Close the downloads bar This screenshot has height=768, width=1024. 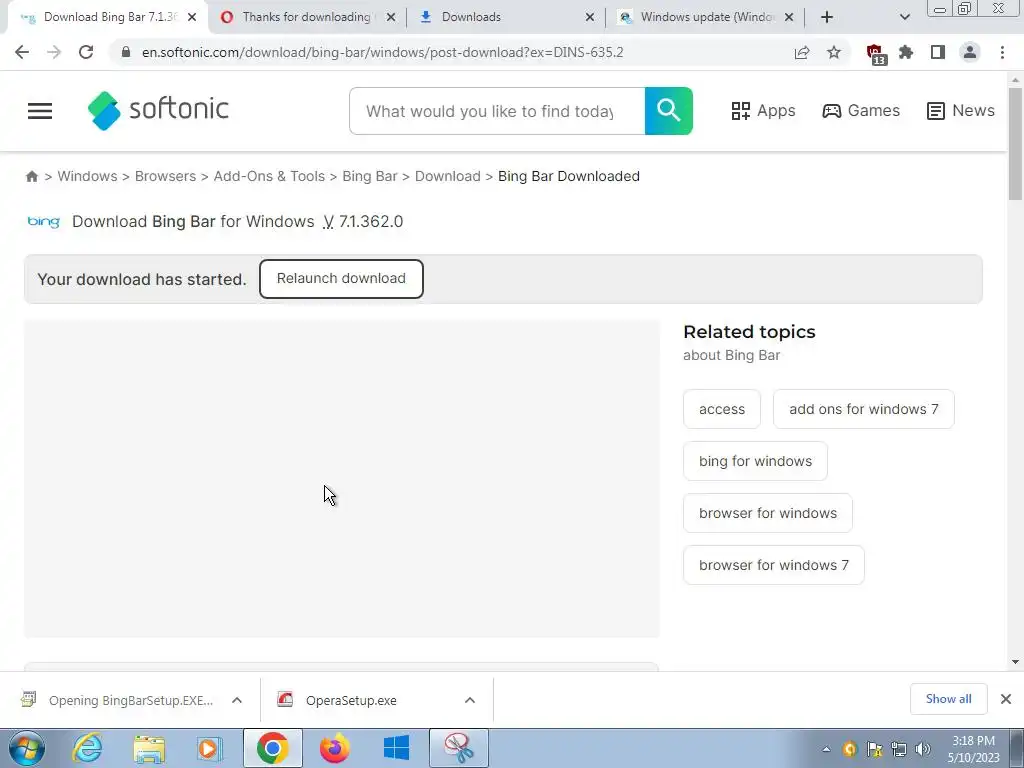tap(1006, 699)
